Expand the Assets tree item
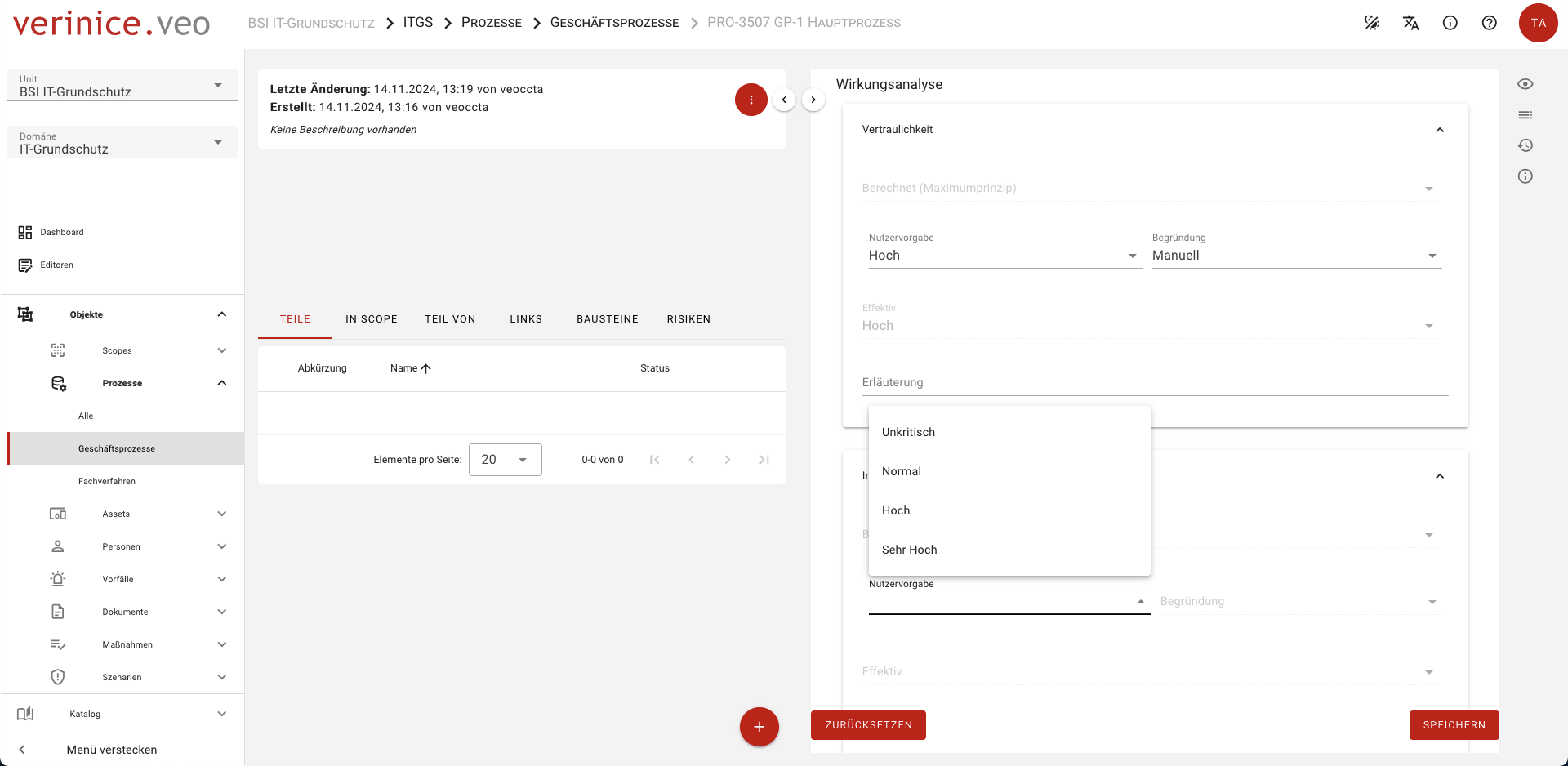The image size is (1568, 766). 221,514
